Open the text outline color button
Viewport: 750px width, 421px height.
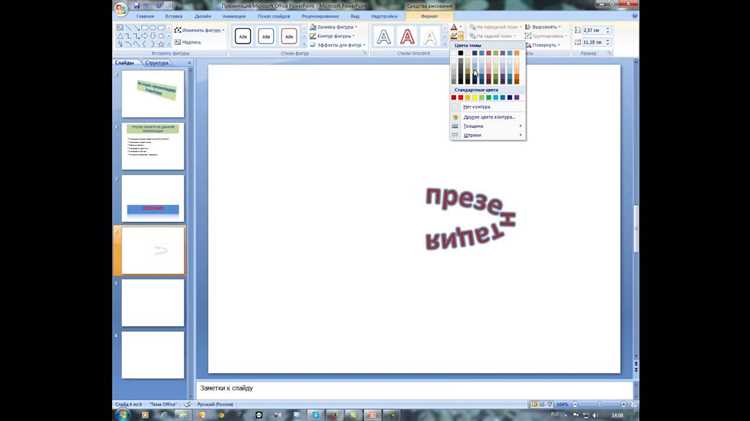click(x=455, y=36)
